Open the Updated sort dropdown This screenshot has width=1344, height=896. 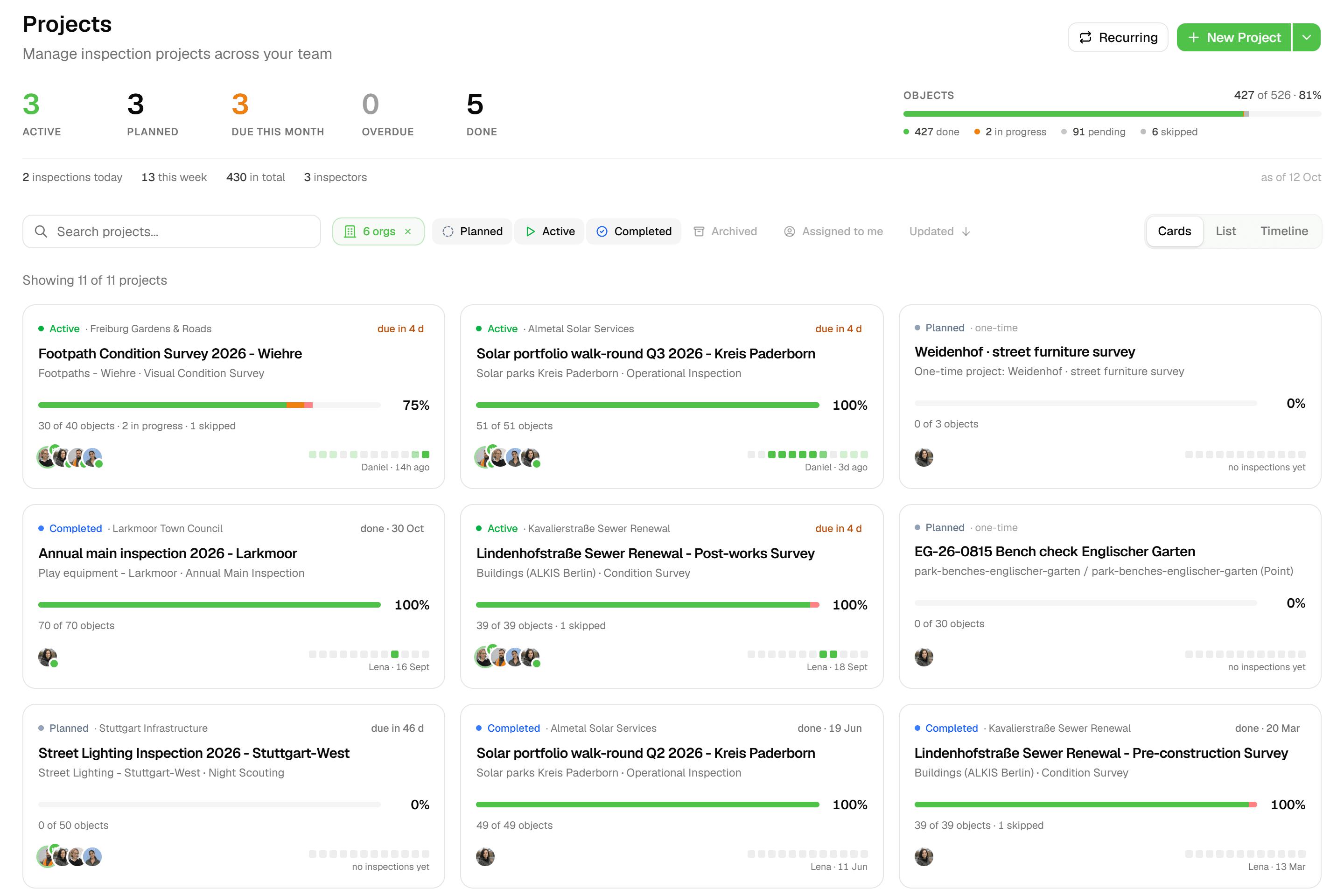tap(940, 231)
